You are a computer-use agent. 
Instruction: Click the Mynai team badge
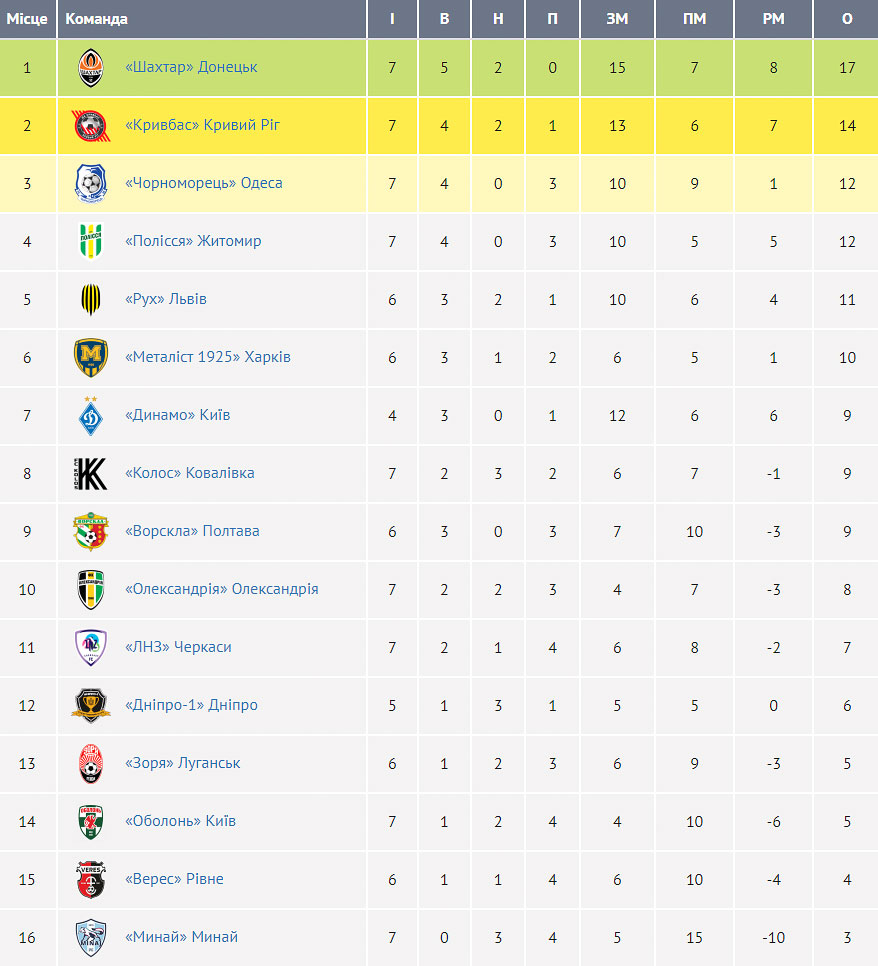click(x=91, y=938)
